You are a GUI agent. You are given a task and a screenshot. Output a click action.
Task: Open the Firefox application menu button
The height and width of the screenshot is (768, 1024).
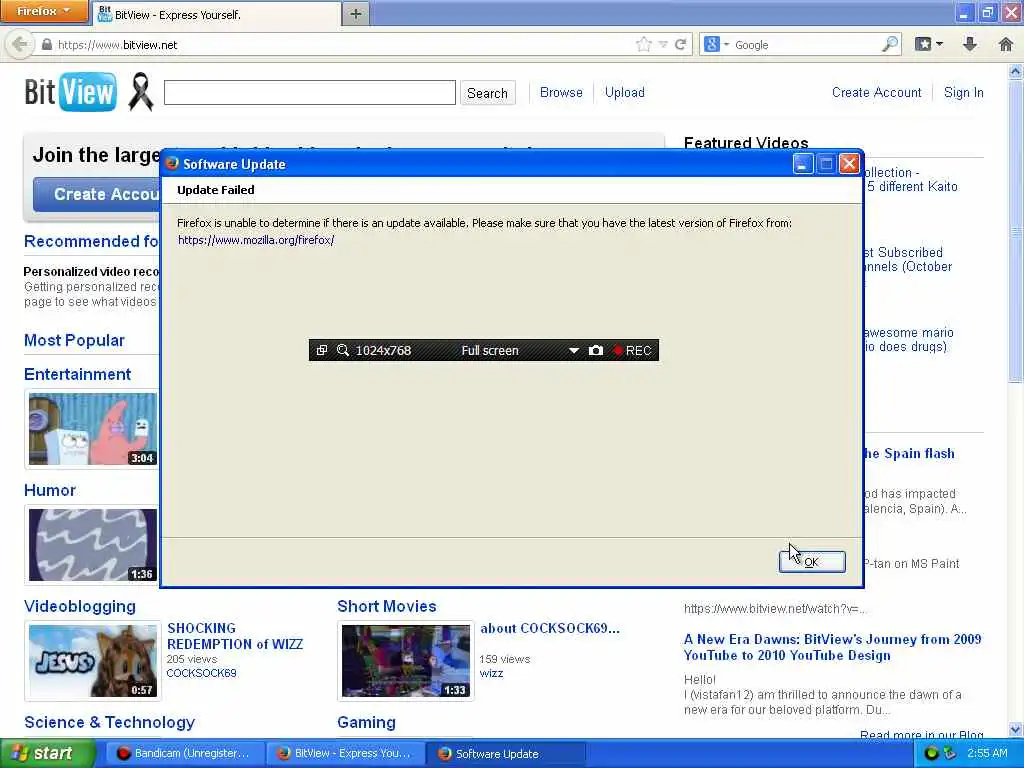tap(44, 12)
